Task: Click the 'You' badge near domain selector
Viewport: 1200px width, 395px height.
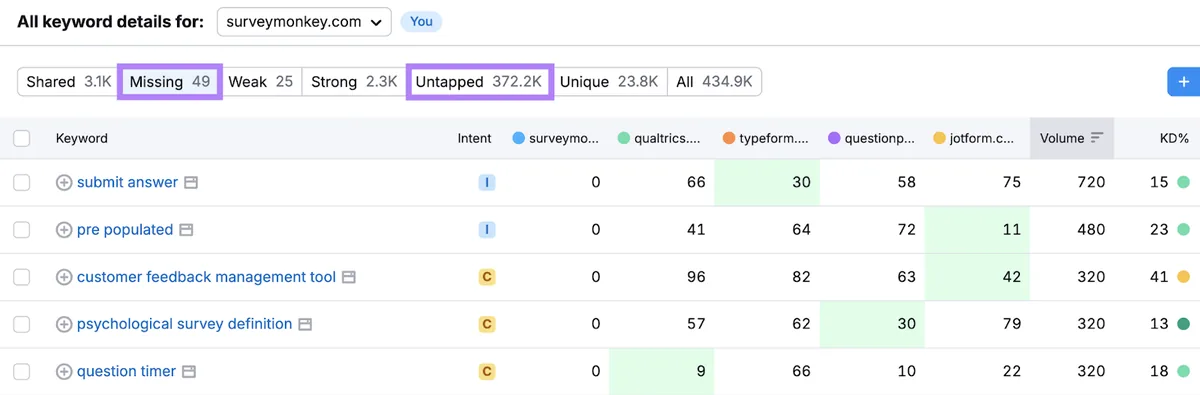Action: click(x=421, y=21)
